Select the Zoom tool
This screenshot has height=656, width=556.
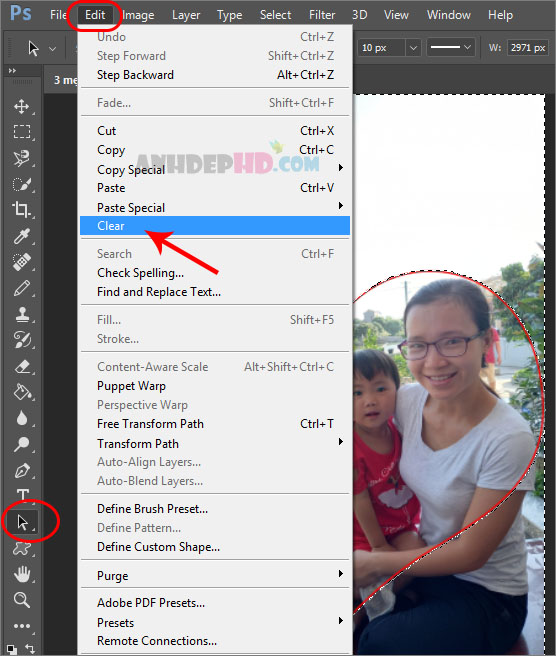point(22,600)
